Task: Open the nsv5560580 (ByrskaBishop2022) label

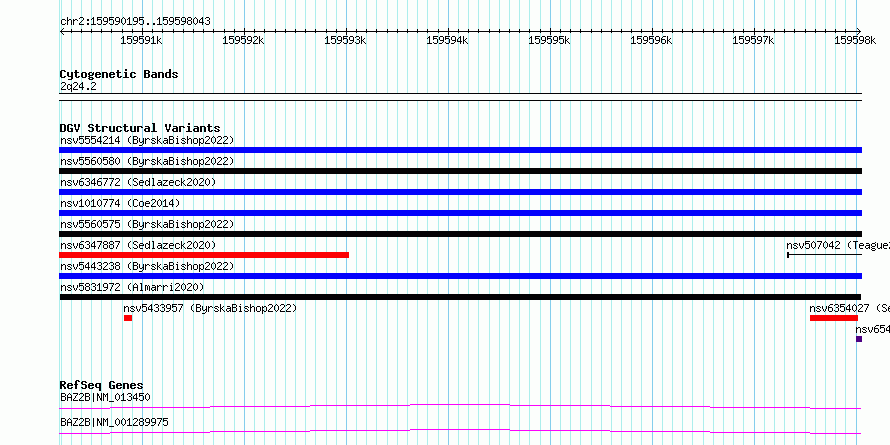Action: tap(147, 161)
